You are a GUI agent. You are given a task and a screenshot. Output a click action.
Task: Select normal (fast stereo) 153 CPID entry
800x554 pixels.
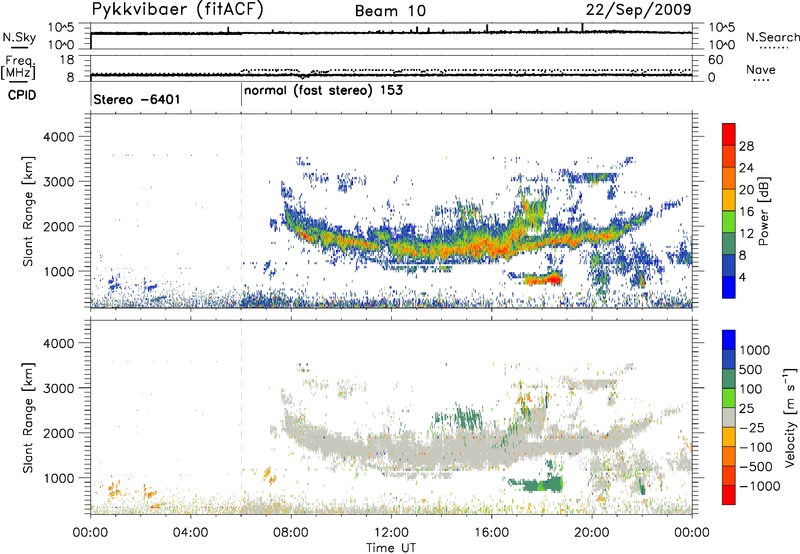point(323,91)
